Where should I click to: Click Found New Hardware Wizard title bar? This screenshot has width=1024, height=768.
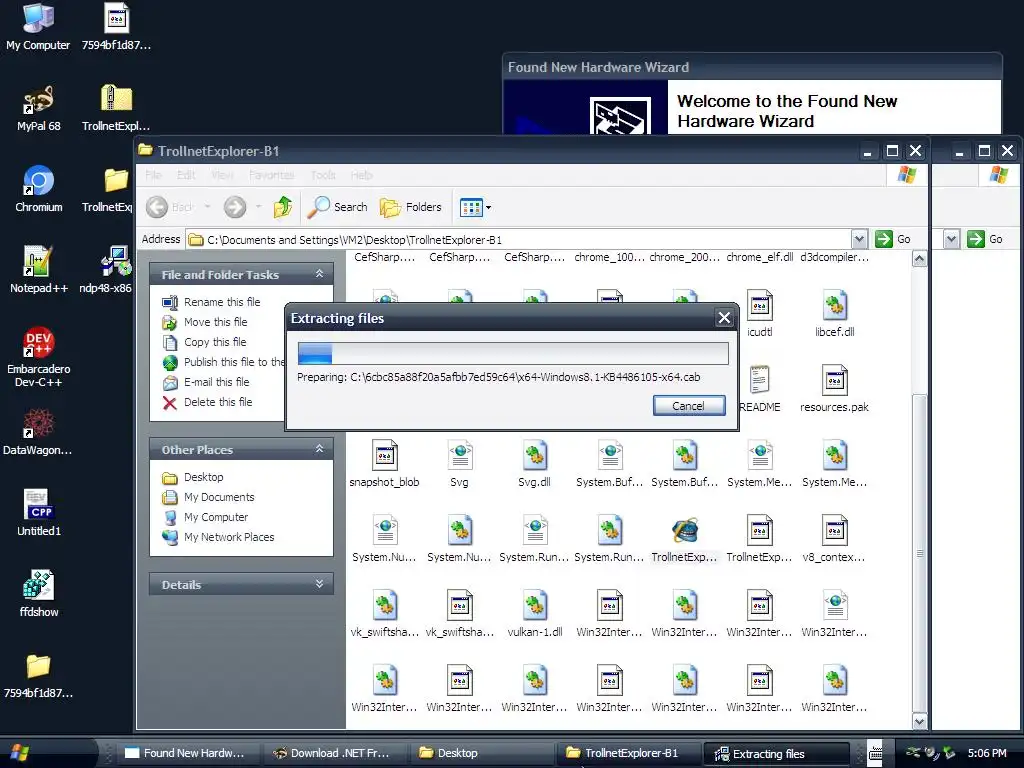[752, 67]
